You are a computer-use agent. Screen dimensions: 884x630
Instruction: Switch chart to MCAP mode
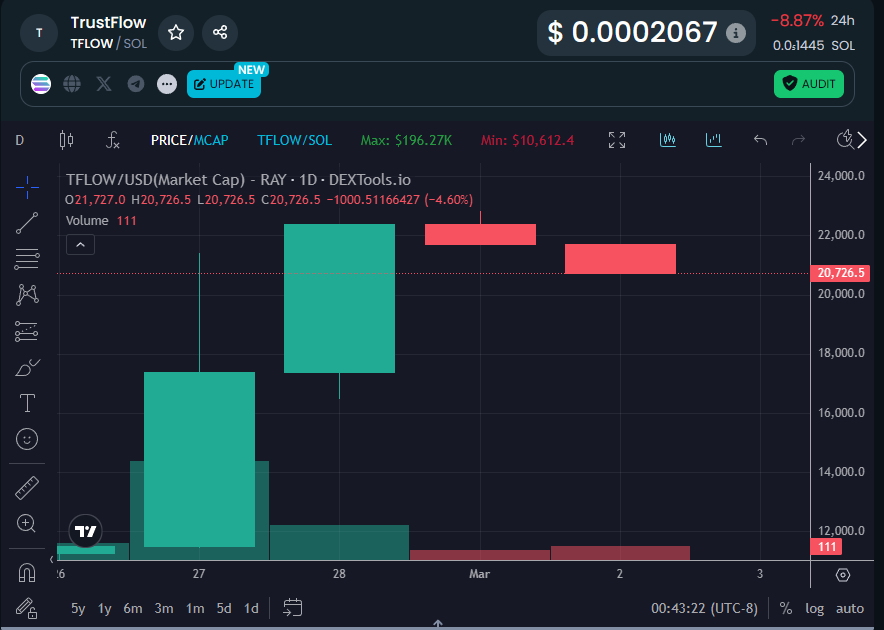point(211,140)
